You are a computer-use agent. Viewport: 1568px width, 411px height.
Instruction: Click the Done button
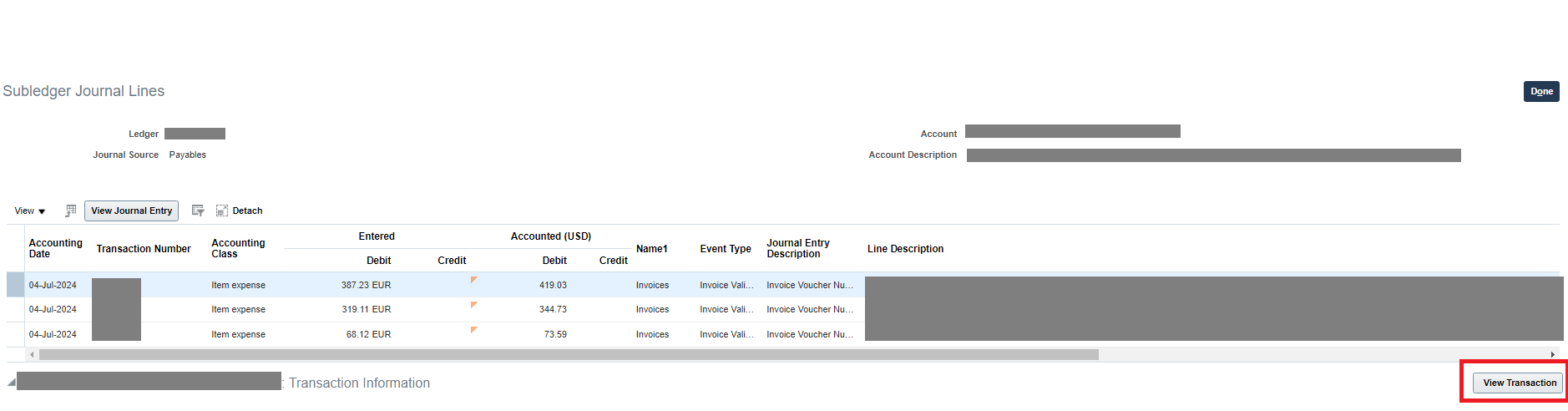point(1541,91)
